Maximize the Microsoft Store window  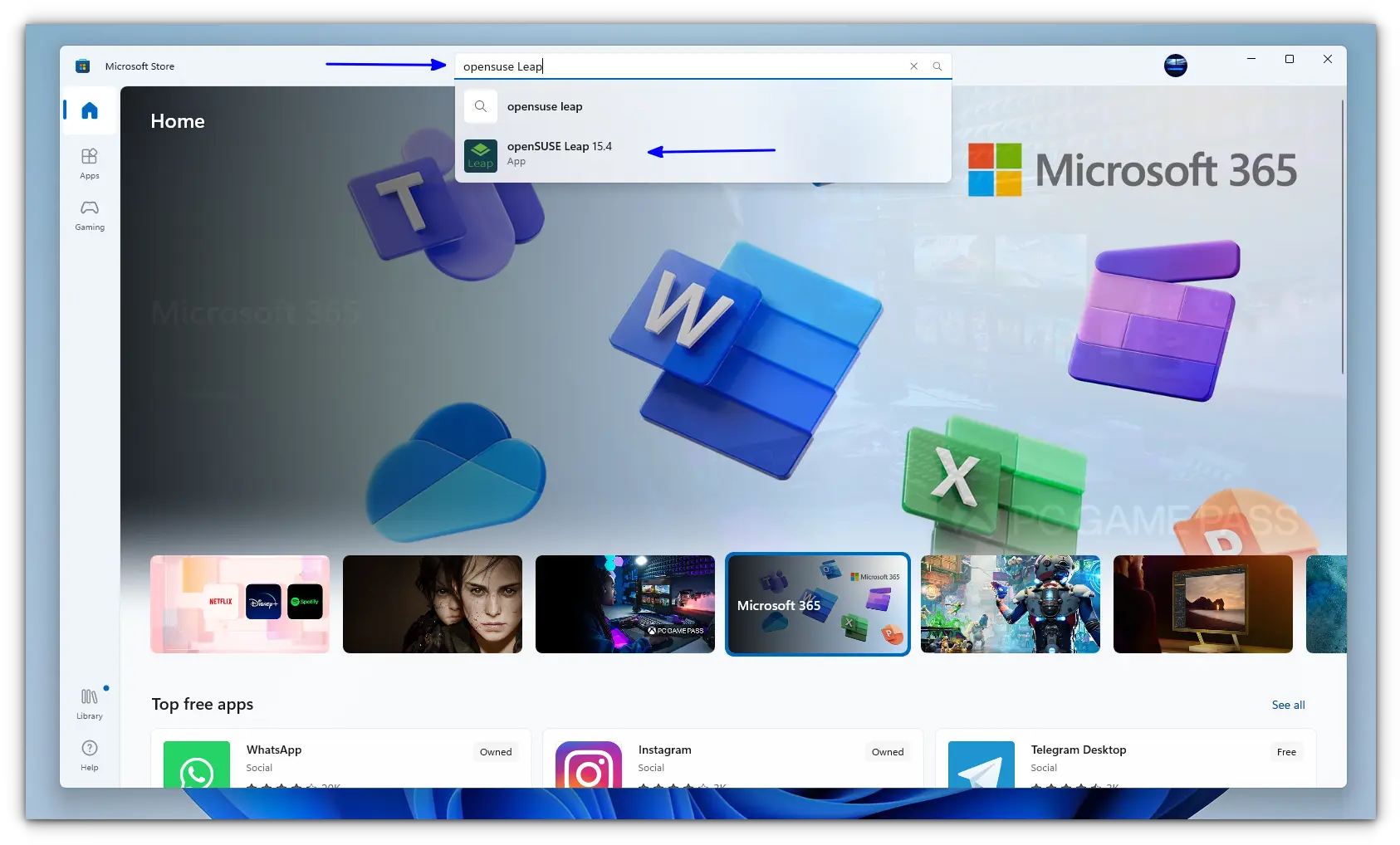1290,59
